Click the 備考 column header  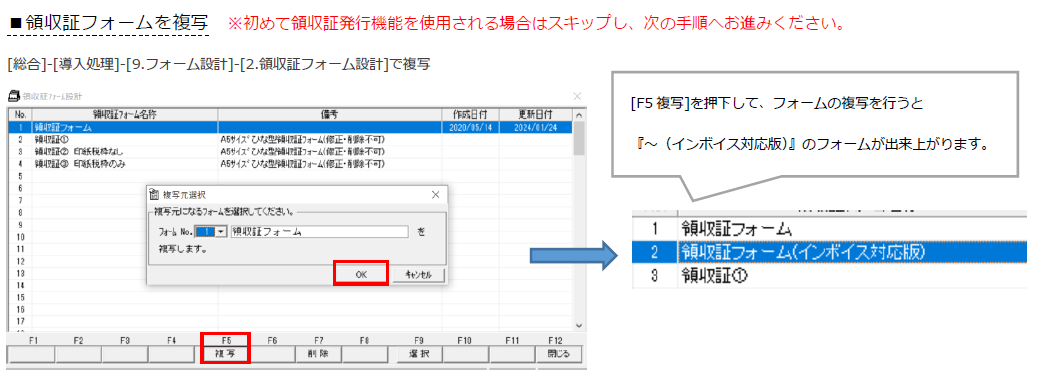tap(330, 115)
